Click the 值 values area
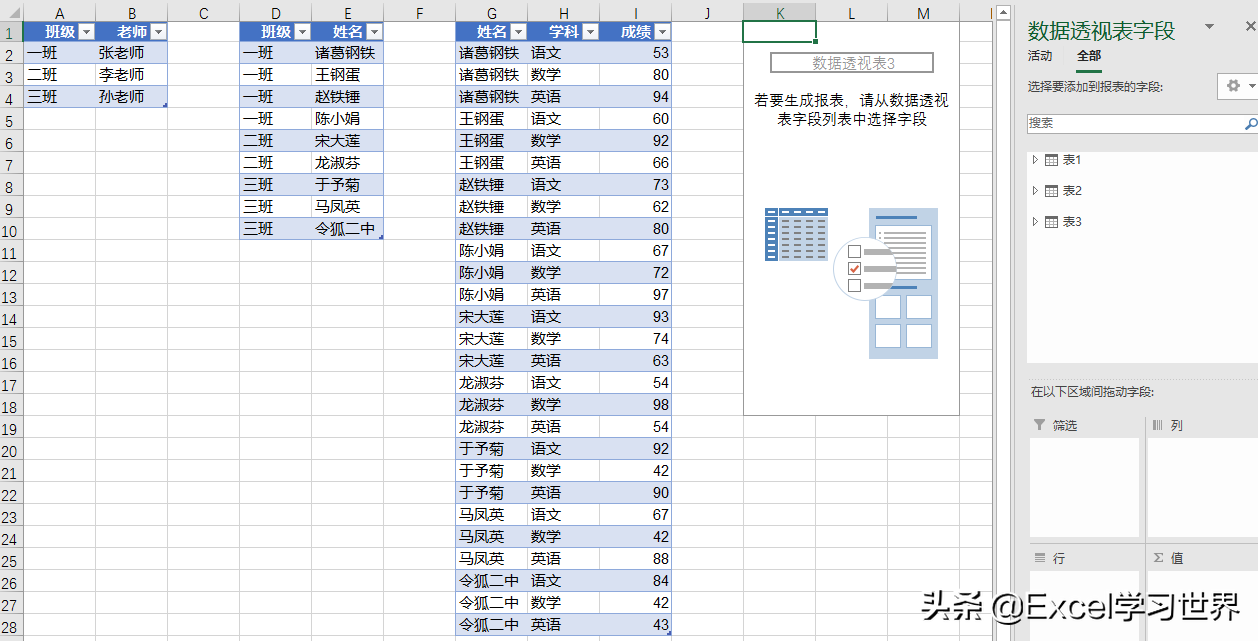Image resolution: width=1258 pixels, height=641 pixels. (1202, 605)
